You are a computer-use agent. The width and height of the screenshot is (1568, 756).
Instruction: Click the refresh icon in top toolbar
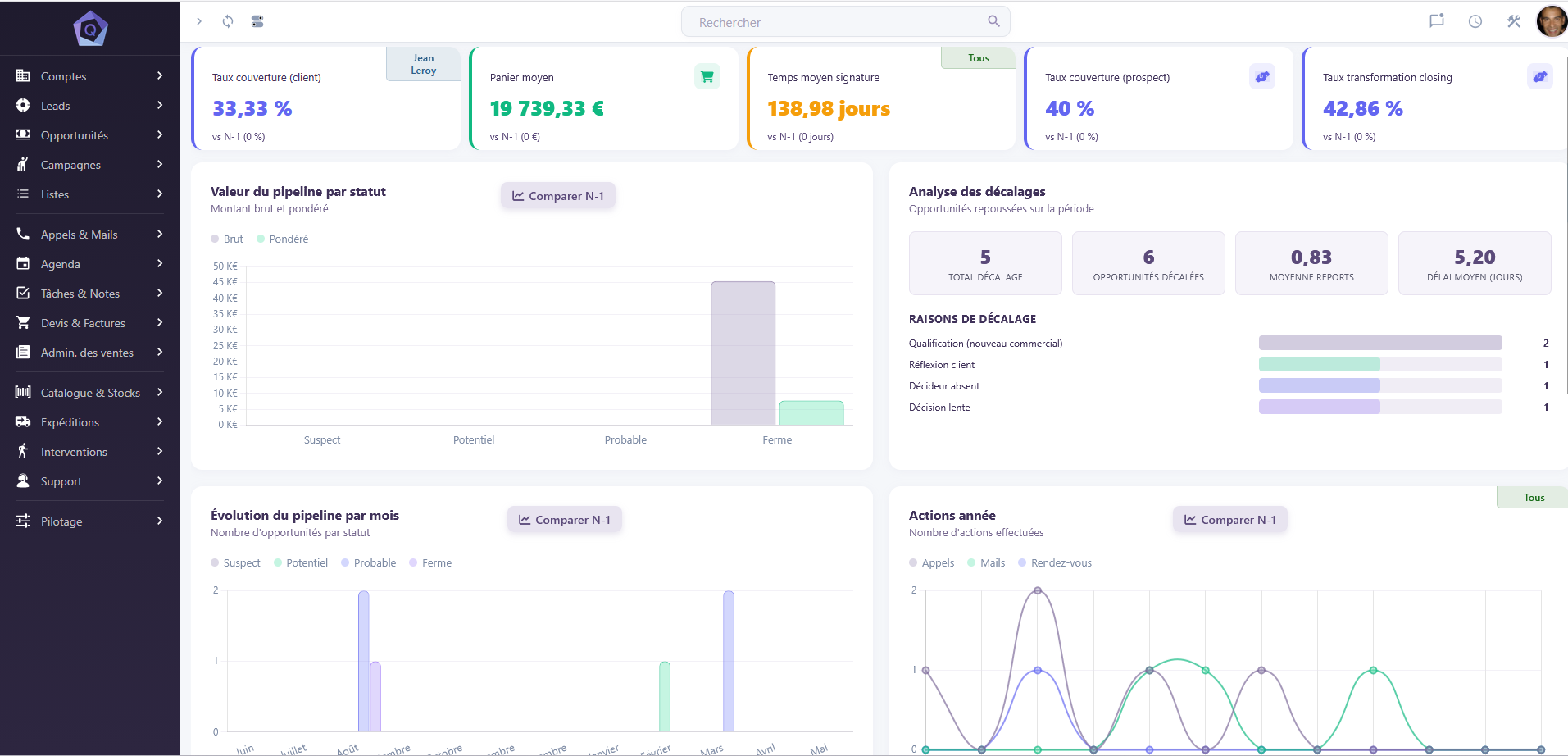228,21
